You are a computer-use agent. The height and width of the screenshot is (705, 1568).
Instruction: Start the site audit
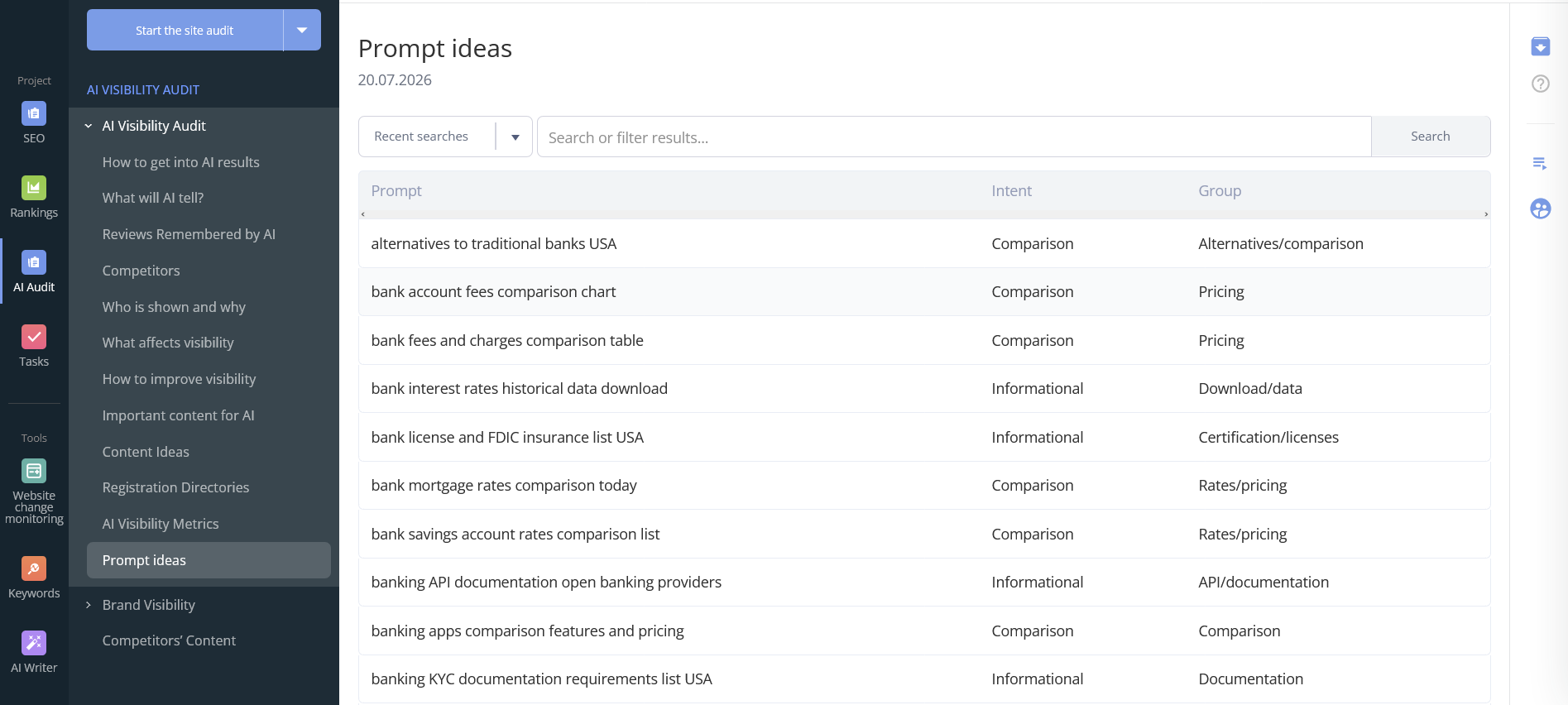tap(185, 30)
